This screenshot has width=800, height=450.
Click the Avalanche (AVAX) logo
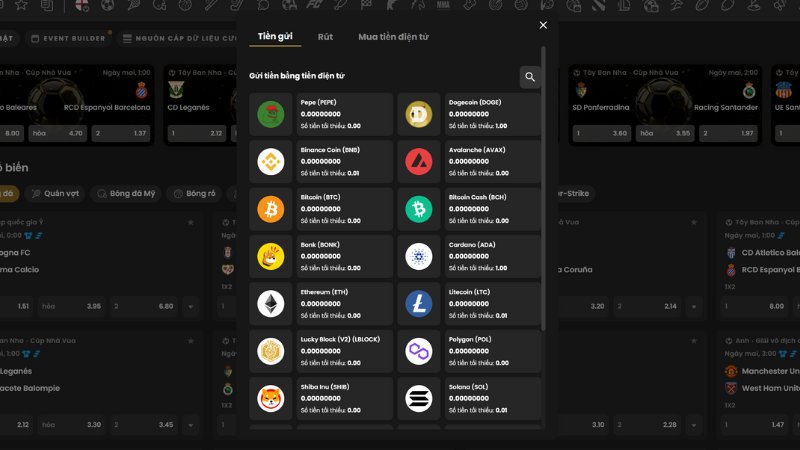click(419, 162)
